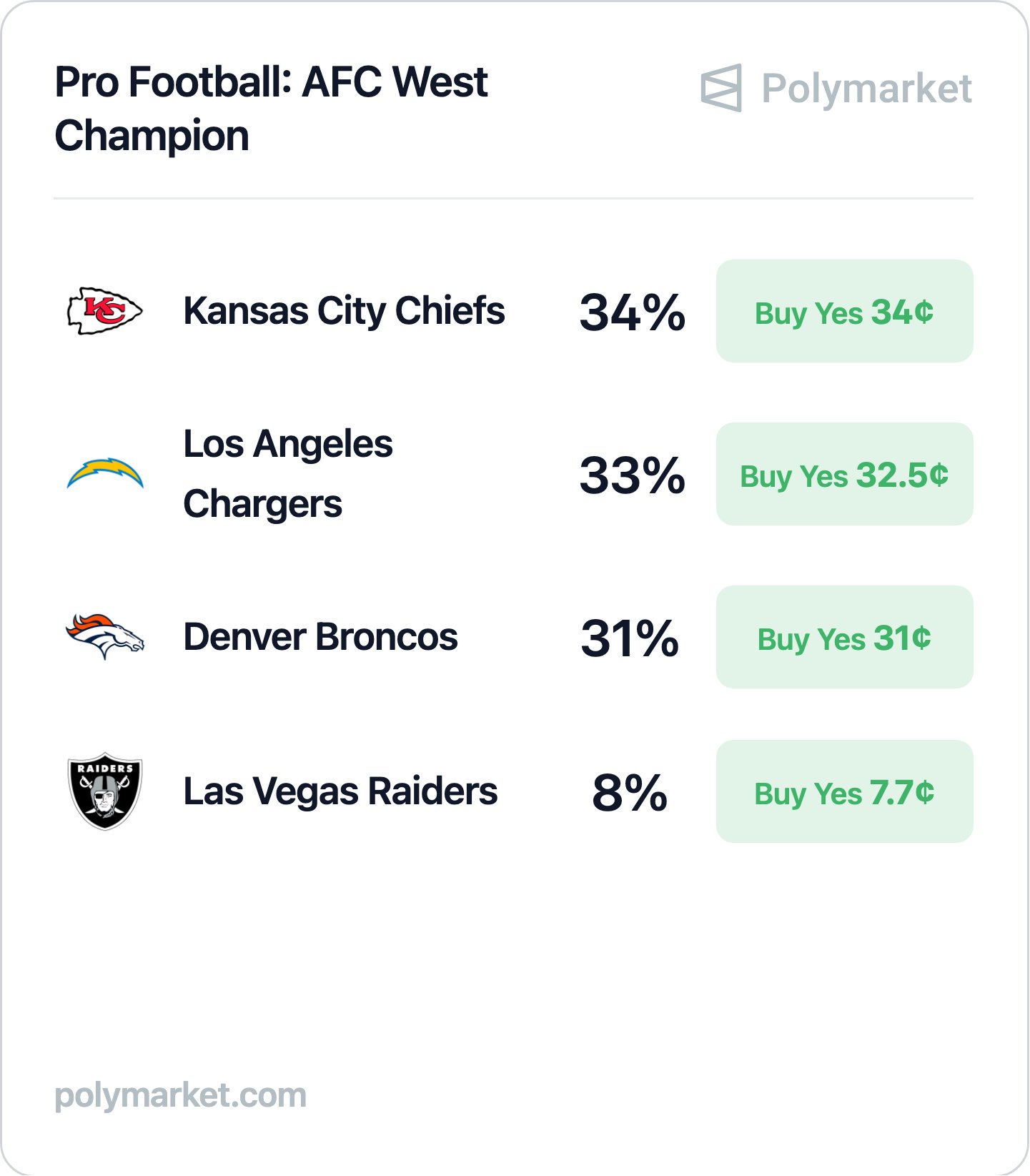
Task: Buy Yes on Chargers at 32.5¢
Action: 844,474
